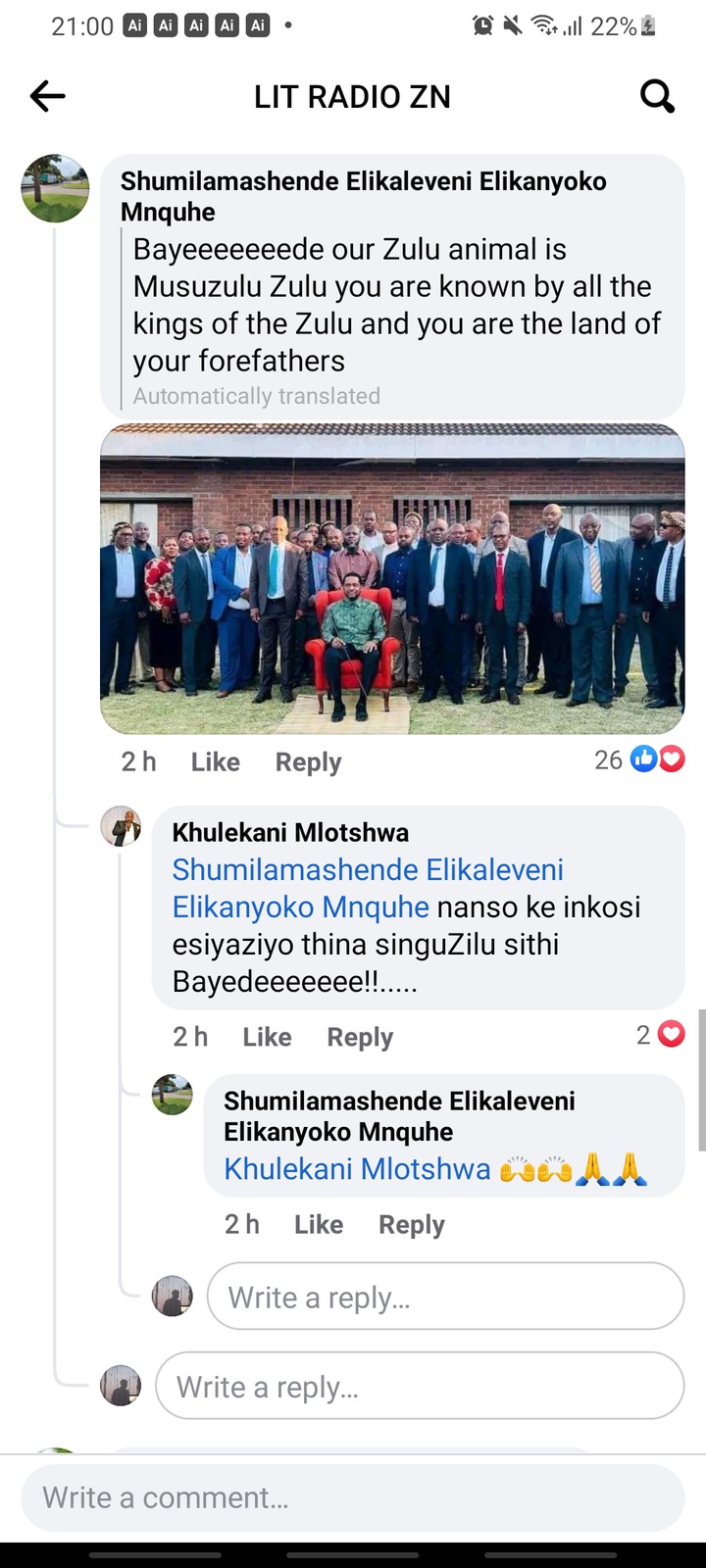706x1568 pixels.
Task: Like the emoji reply from Shumilamashende
Action: point(319,1224)
